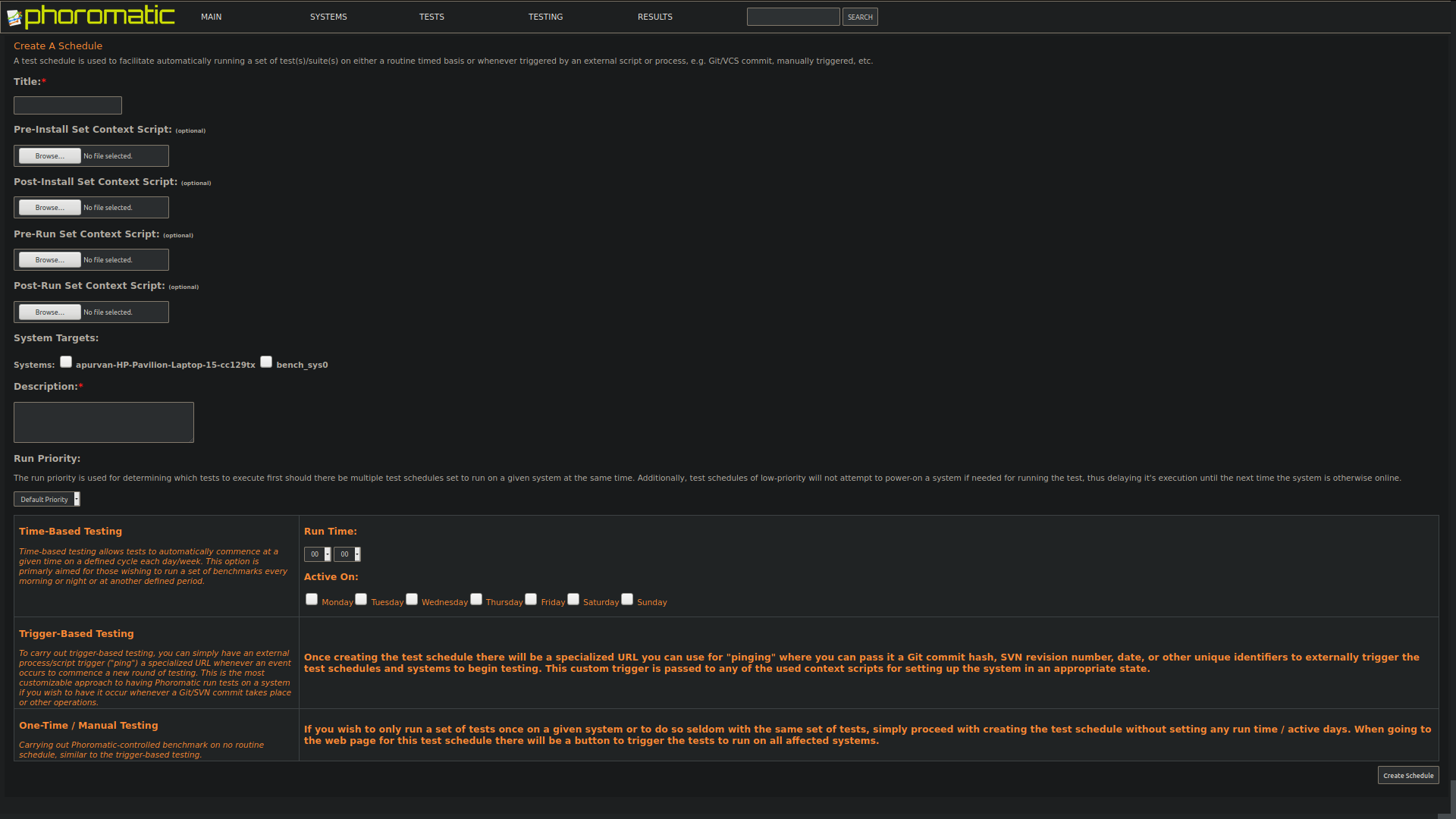Click the Active On label

click(x=331, y=576)
